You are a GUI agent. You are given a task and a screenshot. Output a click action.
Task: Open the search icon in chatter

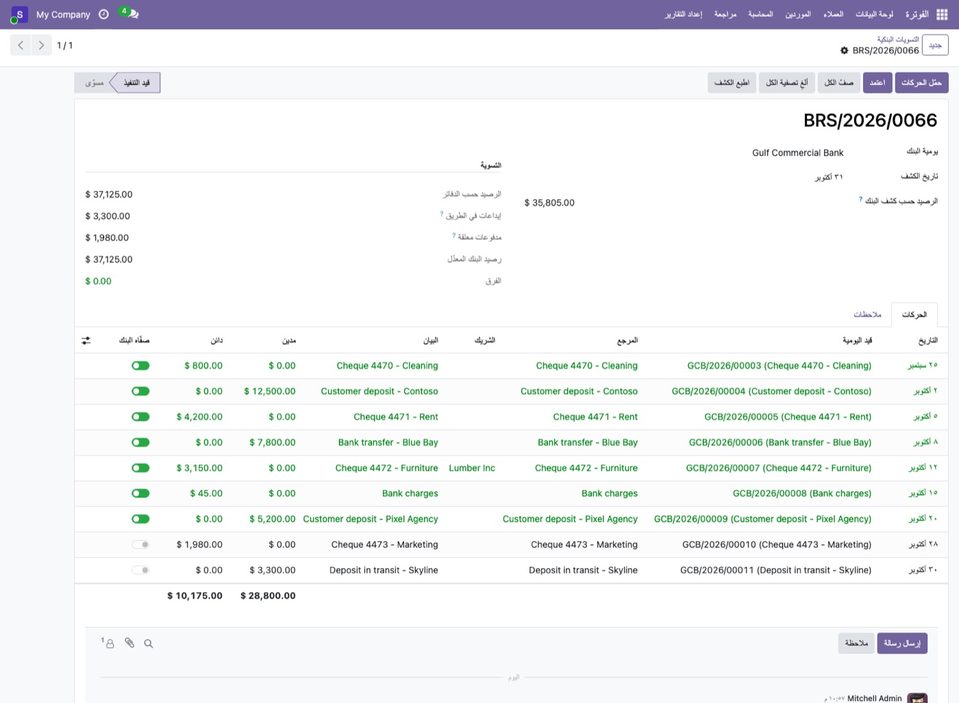(x=149, y=643)
